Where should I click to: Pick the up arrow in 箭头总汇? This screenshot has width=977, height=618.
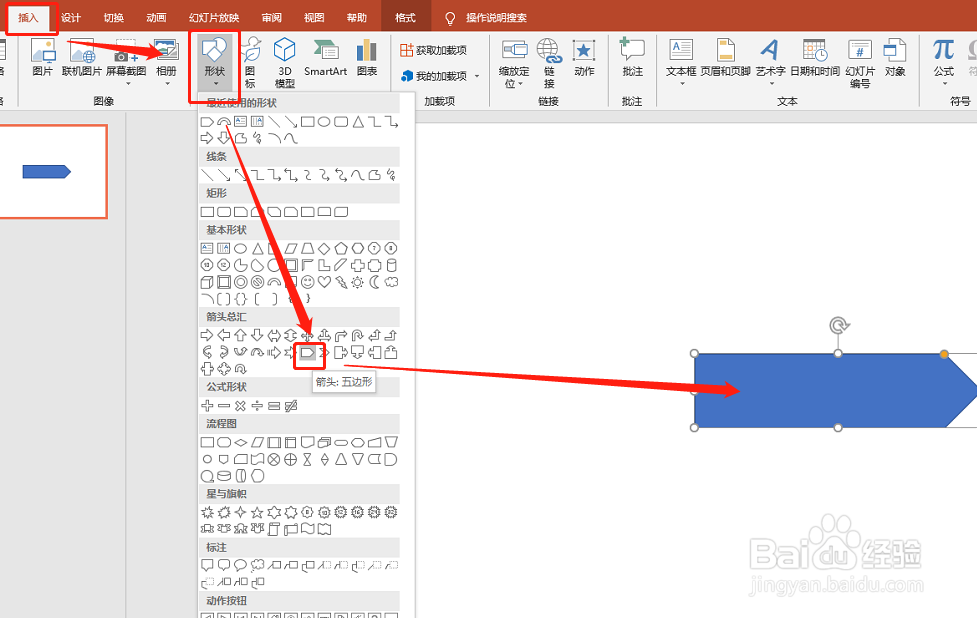tap(241, 335)
